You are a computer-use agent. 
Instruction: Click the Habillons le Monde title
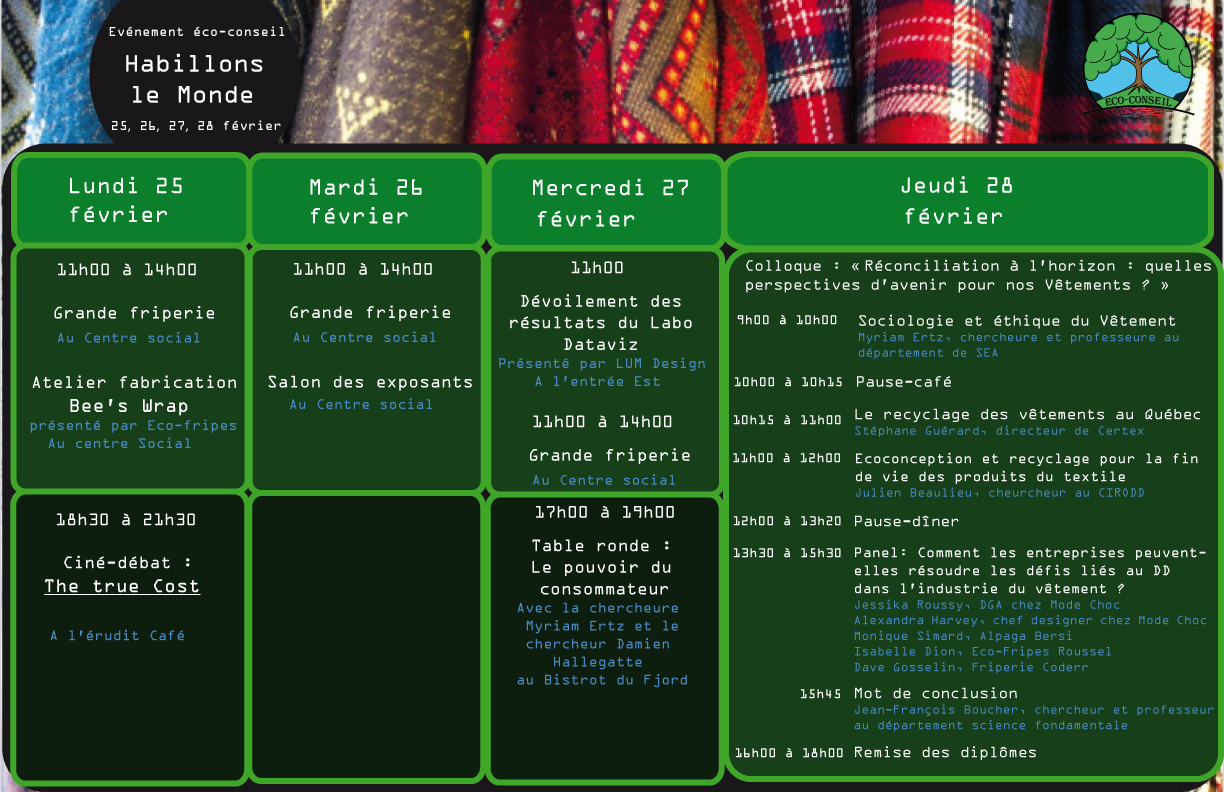point(194,80)
